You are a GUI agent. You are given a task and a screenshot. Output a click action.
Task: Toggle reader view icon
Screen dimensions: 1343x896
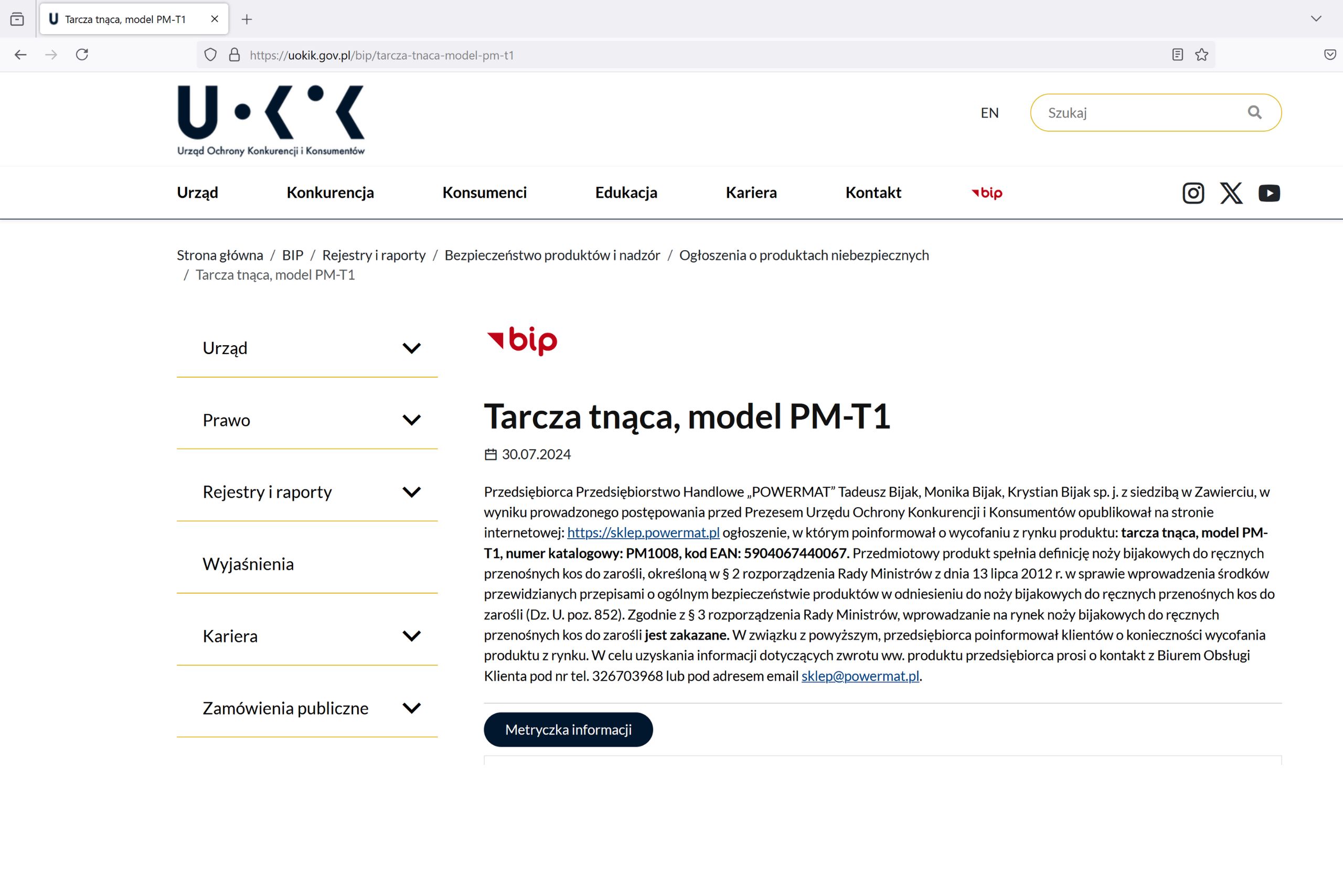point(1177,55)
